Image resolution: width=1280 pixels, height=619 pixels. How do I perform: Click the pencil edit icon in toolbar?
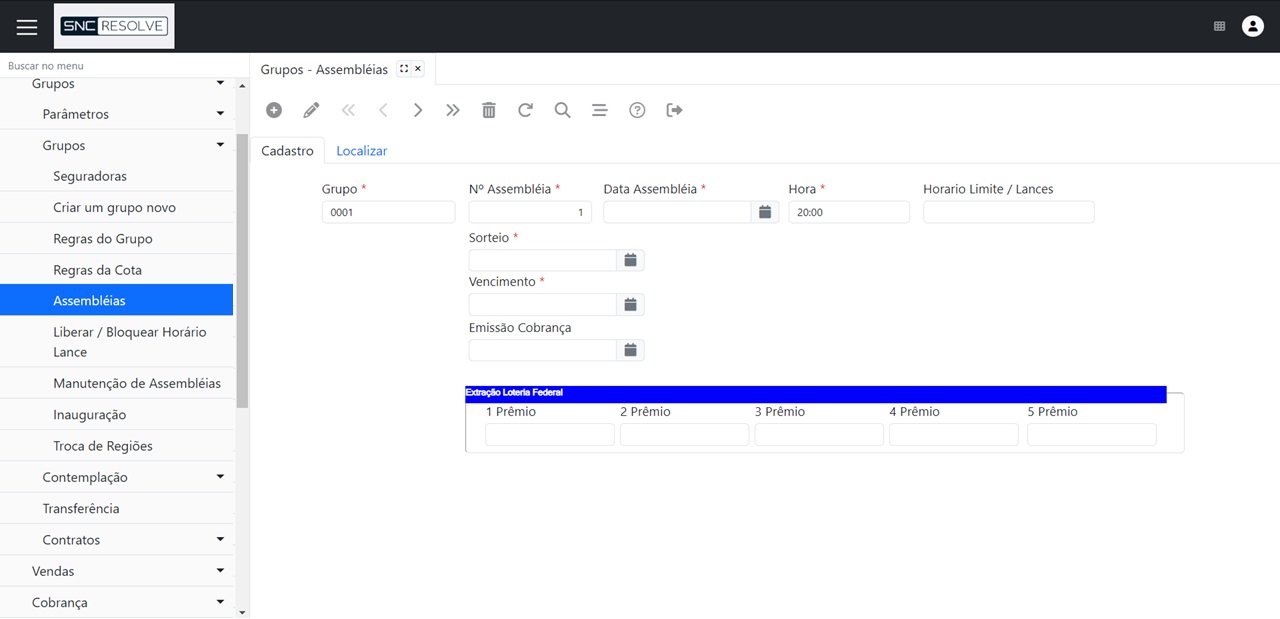click(311, 110)
